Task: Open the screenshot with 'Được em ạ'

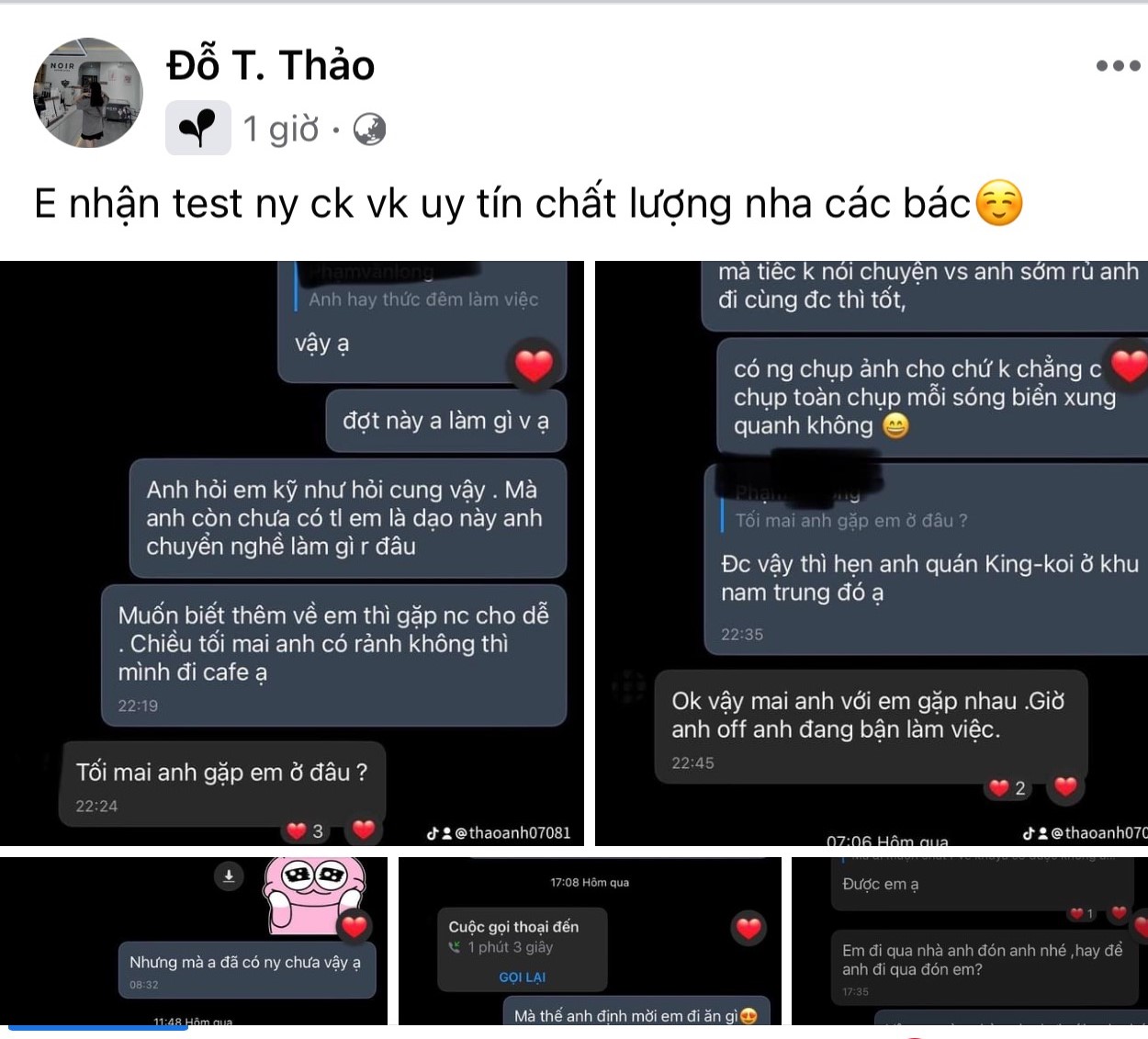Action: (970, 941)
